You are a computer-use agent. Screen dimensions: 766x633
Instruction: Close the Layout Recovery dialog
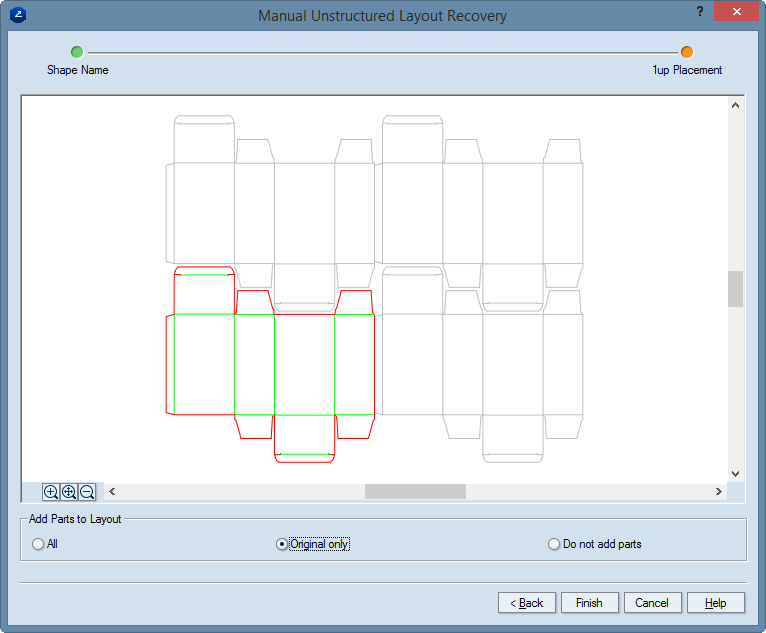point(736,12)
